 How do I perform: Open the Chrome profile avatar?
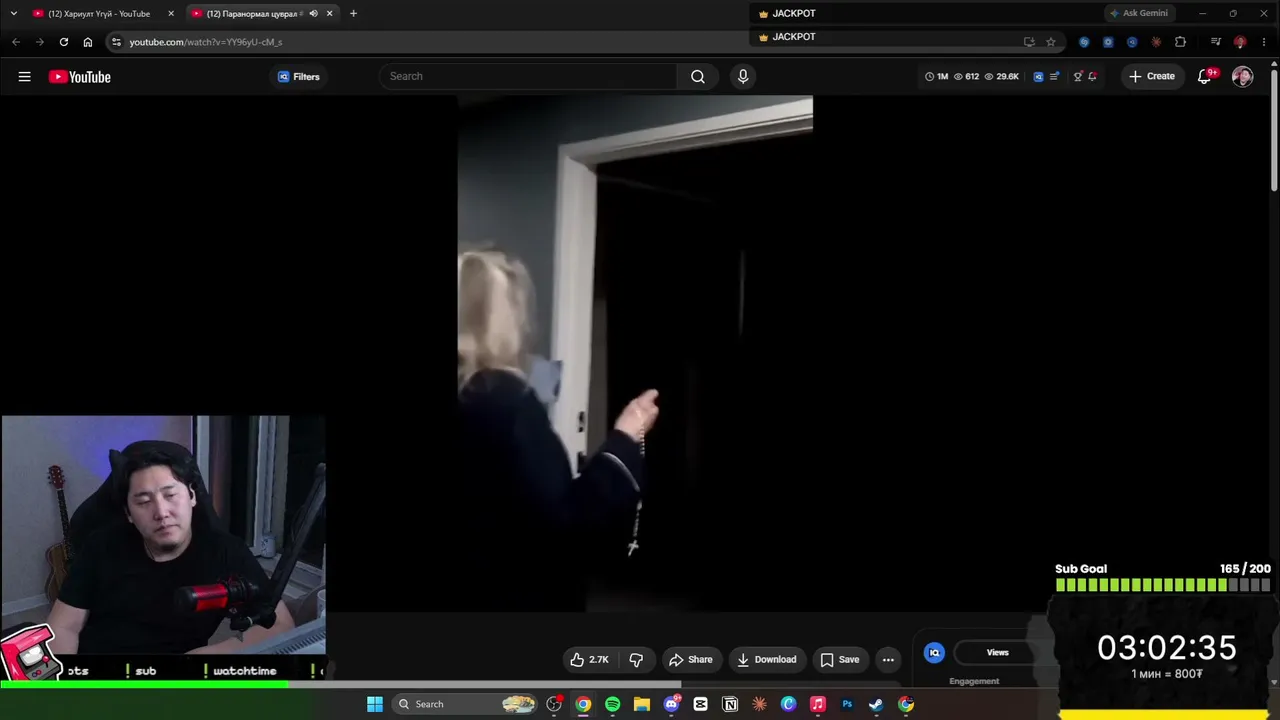pos(1240,42)
